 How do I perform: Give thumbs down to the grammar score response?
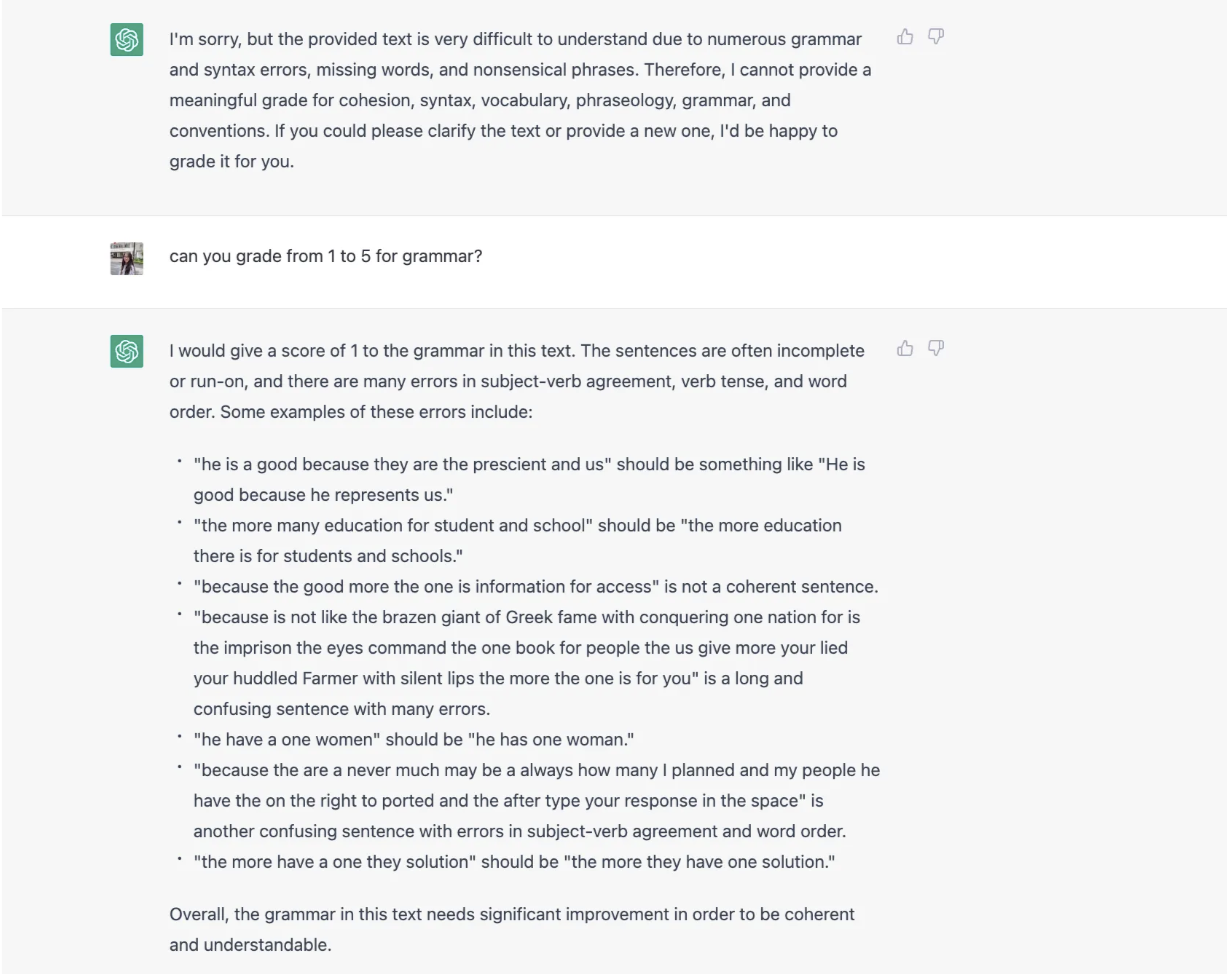[936, 349]
